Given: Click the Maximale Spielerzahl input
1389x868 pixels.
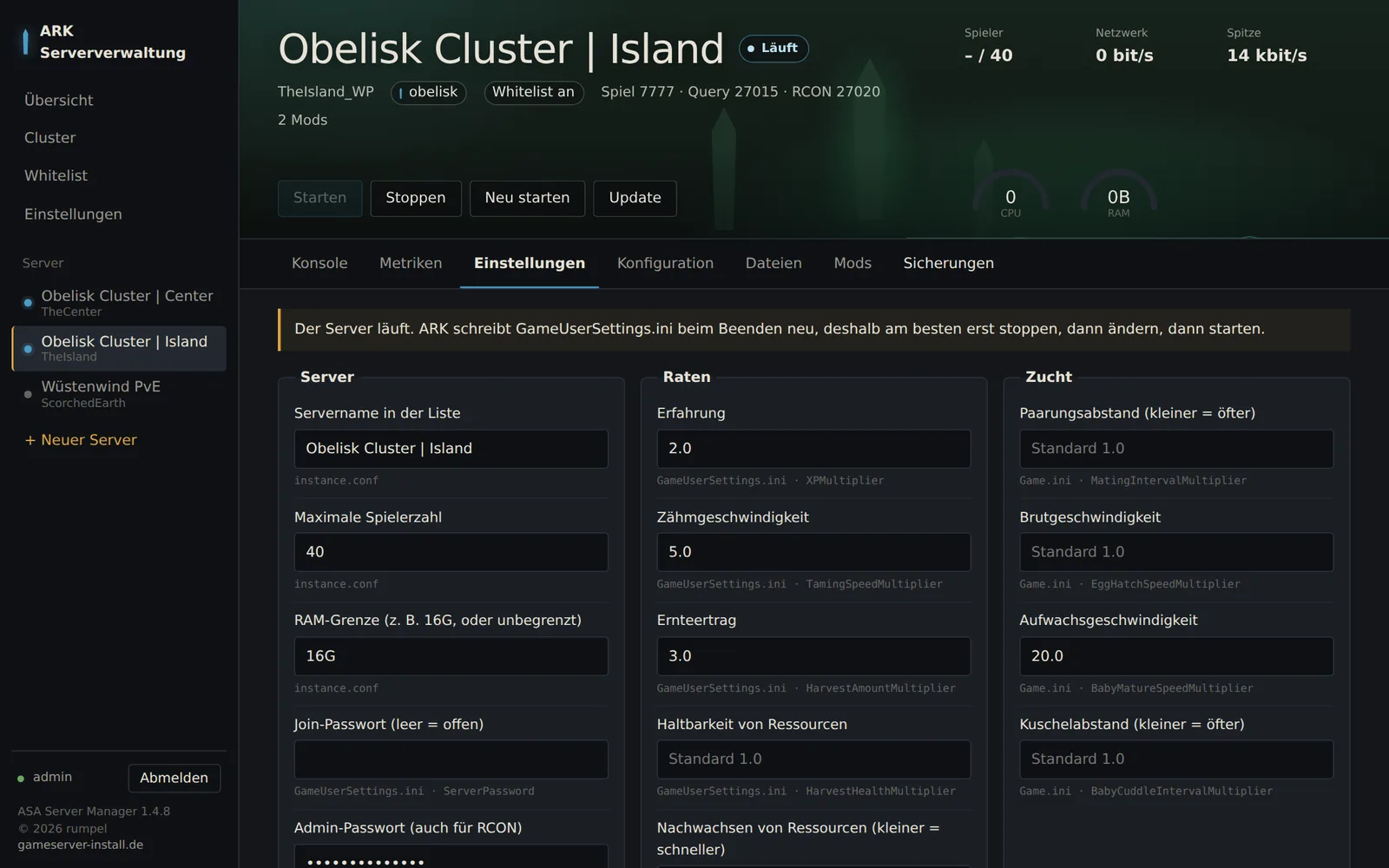Looking at the screenshot, I should 451,552.
